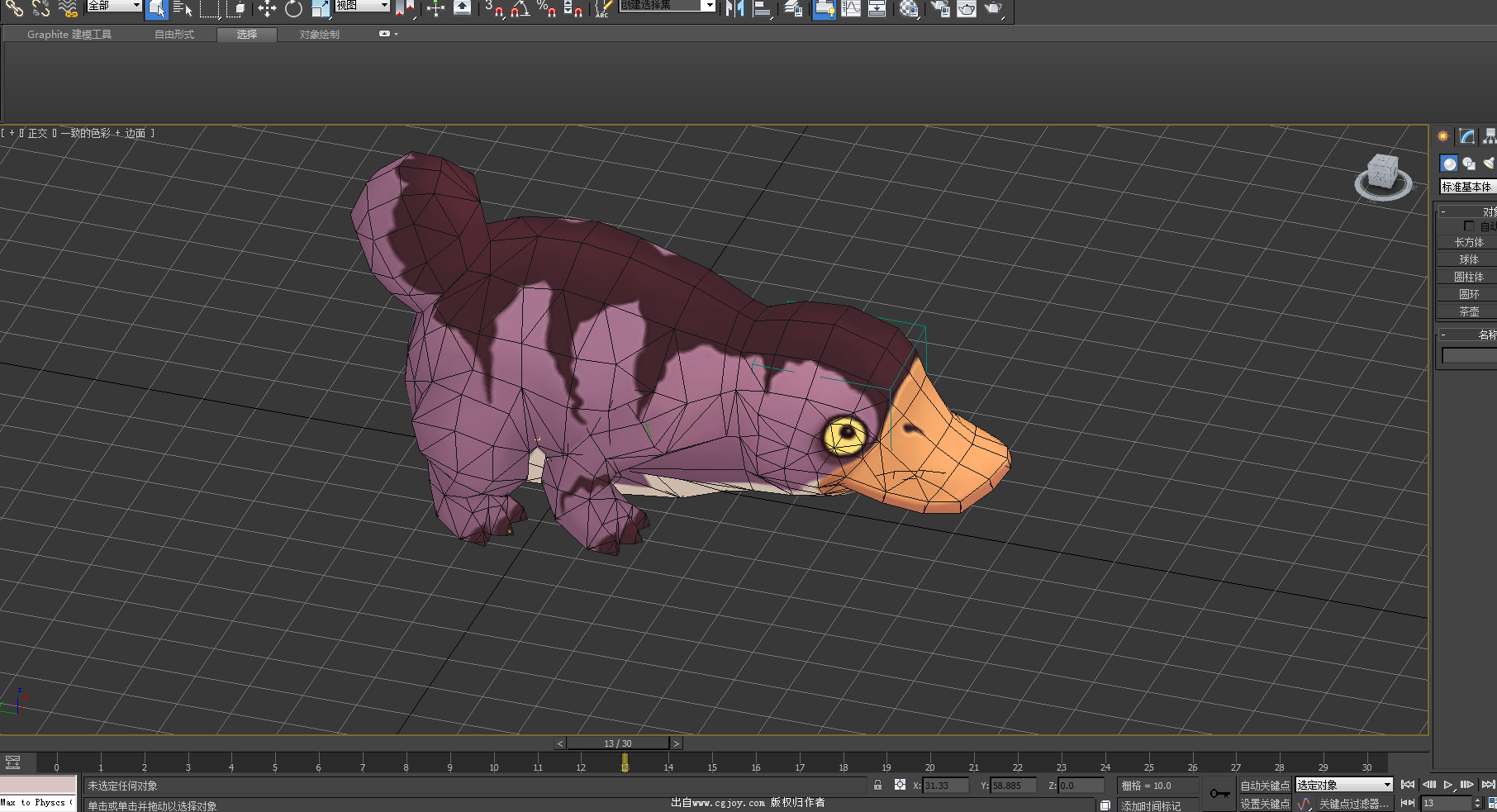Image resolution: width=1497 pixels, height=812 pixels.
Task: Click the Bind to Space Warp icon
Action: point(68,7)
